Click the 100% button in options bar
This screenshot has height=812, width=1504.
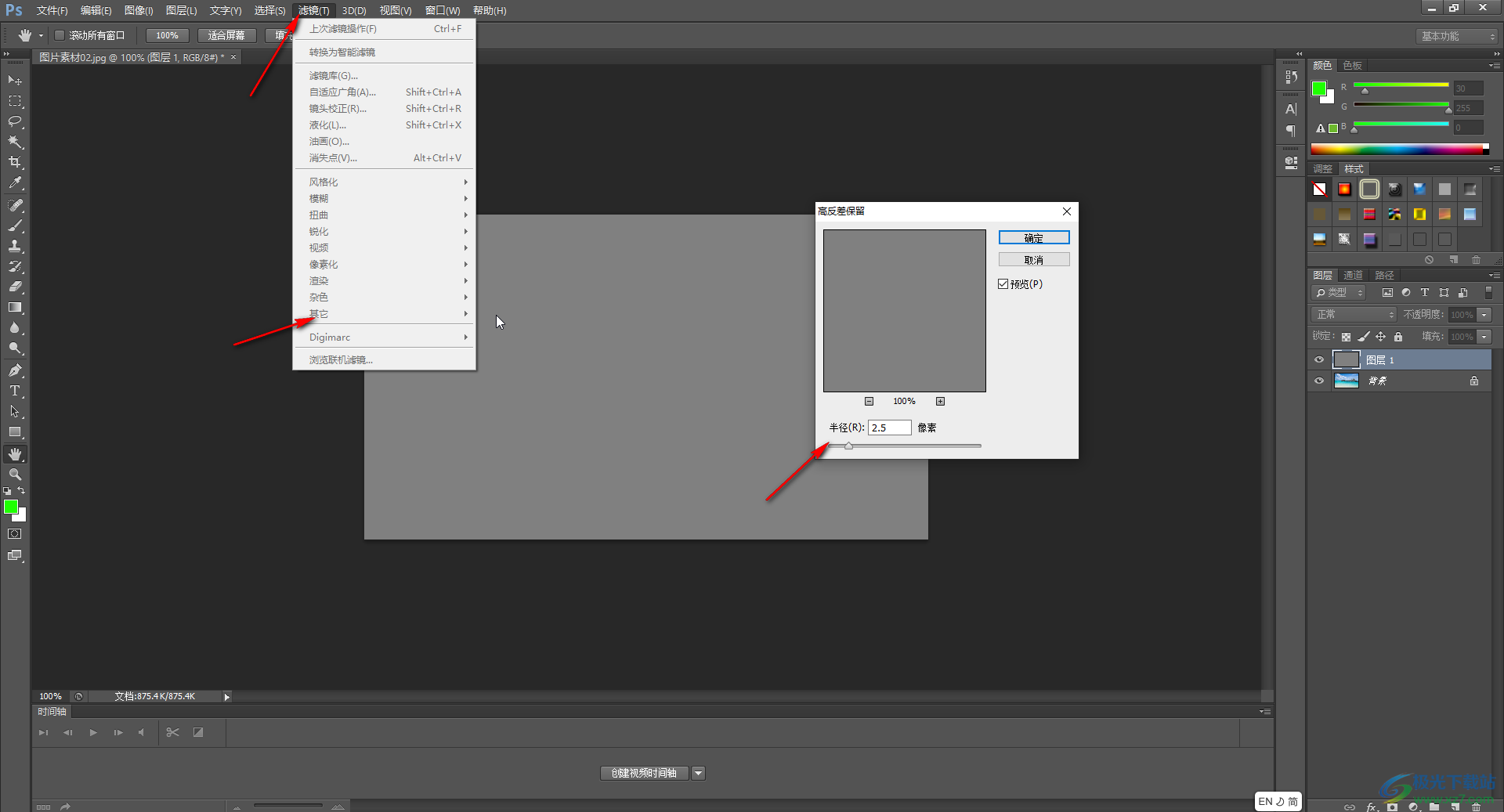click(x=167, y=35)
